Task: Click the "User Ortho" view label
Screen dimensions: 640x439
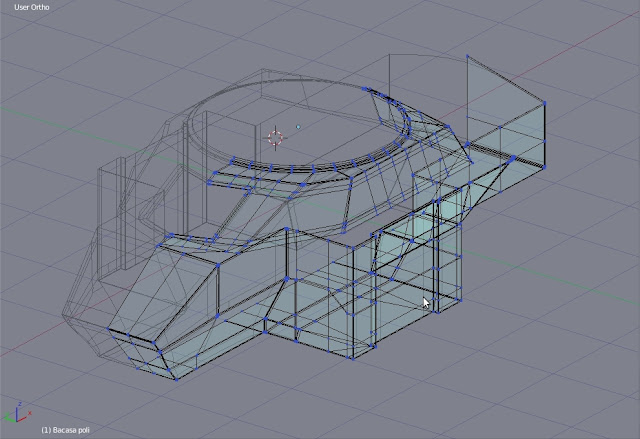Action: tap(32, 7)
